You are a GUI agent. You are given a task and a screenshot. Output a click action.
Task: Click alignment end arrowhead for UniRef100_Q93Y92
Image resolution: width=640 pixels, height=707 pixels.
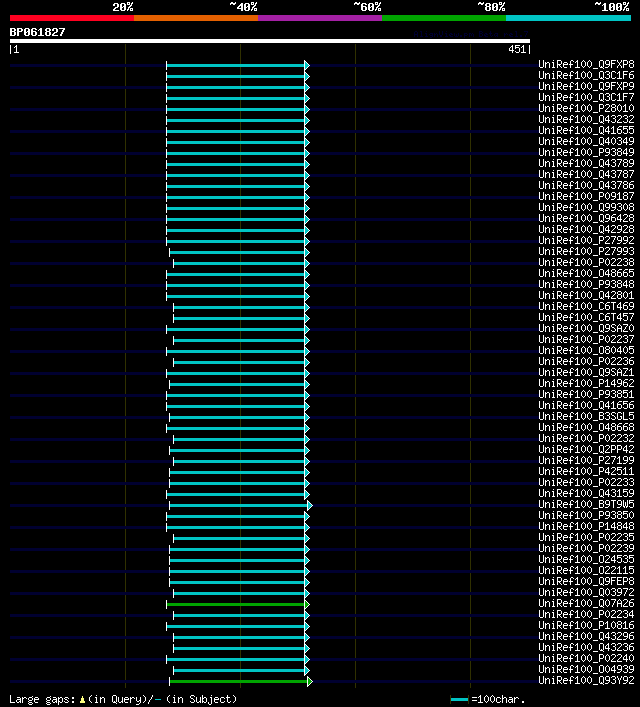(x=310, y=682)
